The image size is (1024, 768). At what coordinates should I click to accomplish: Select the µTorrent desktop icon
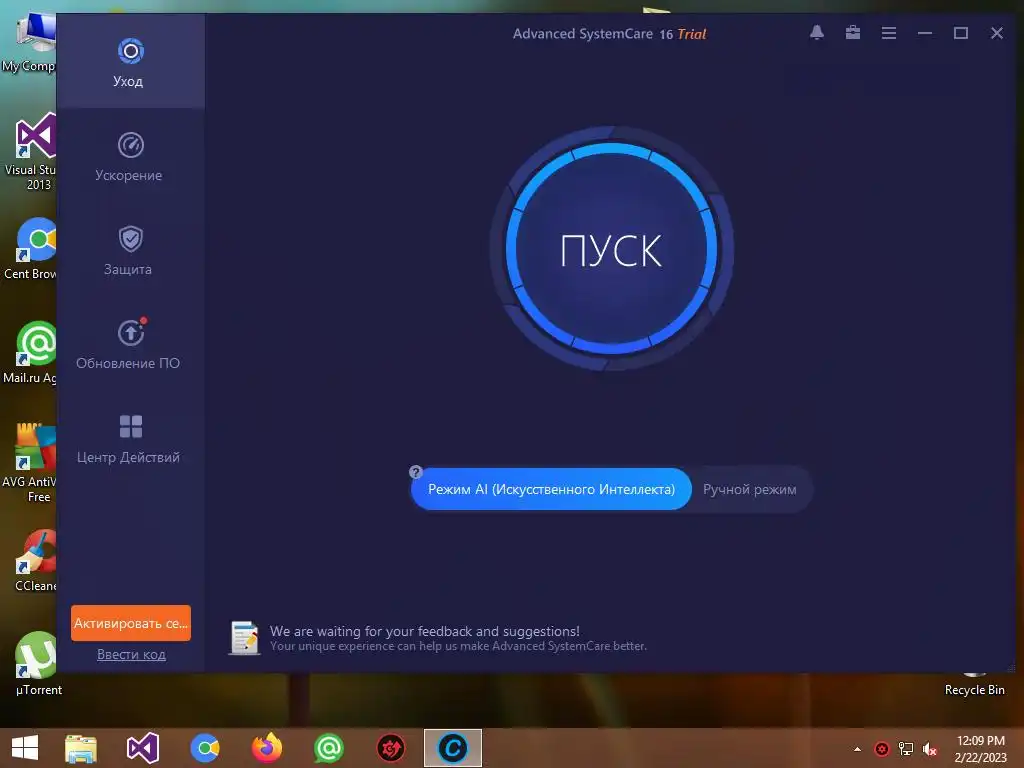pos(39,664)
